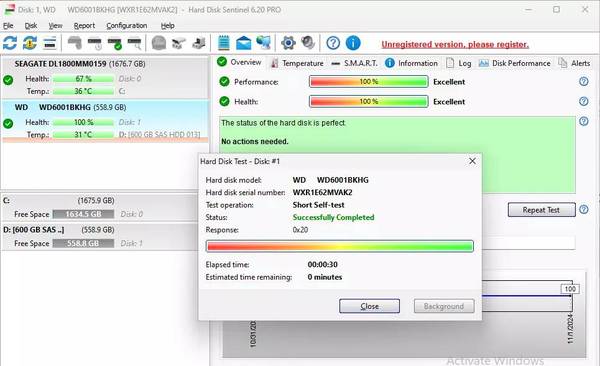Switch to the Temperature tab

tap(297, 63)
